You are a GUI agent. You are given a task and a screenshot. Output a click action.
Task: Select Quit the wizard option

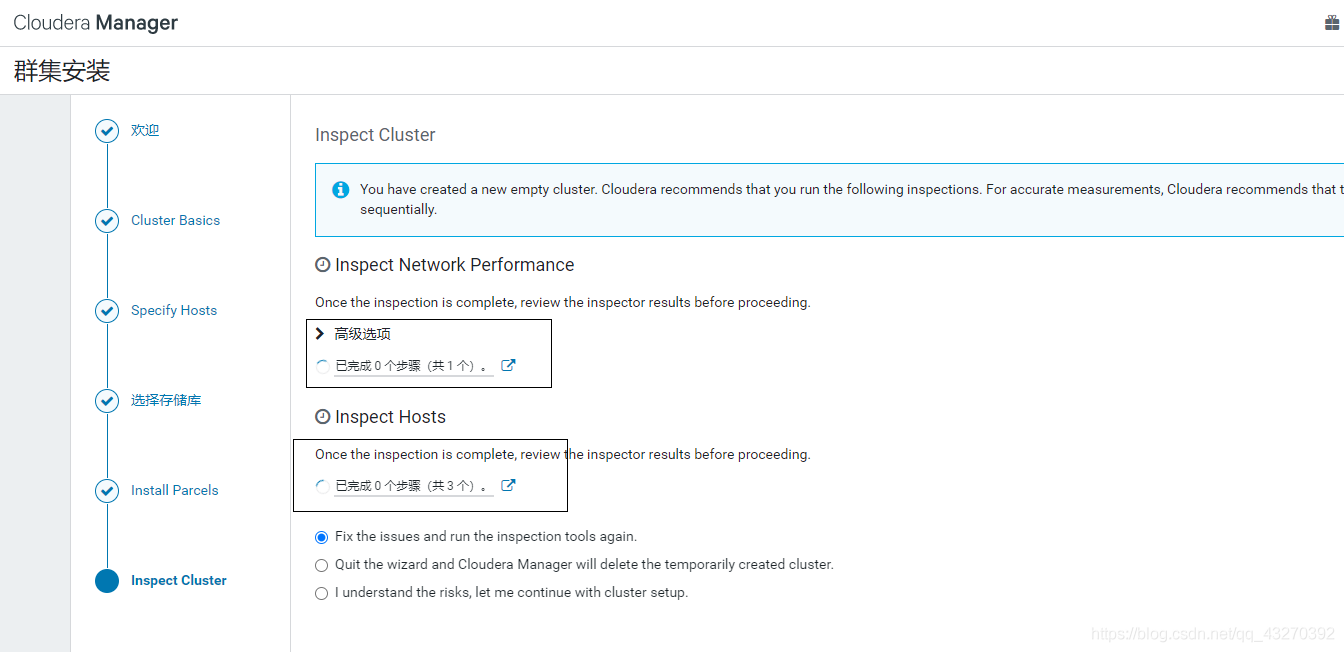pyautogui.click(x=321, y=565)
